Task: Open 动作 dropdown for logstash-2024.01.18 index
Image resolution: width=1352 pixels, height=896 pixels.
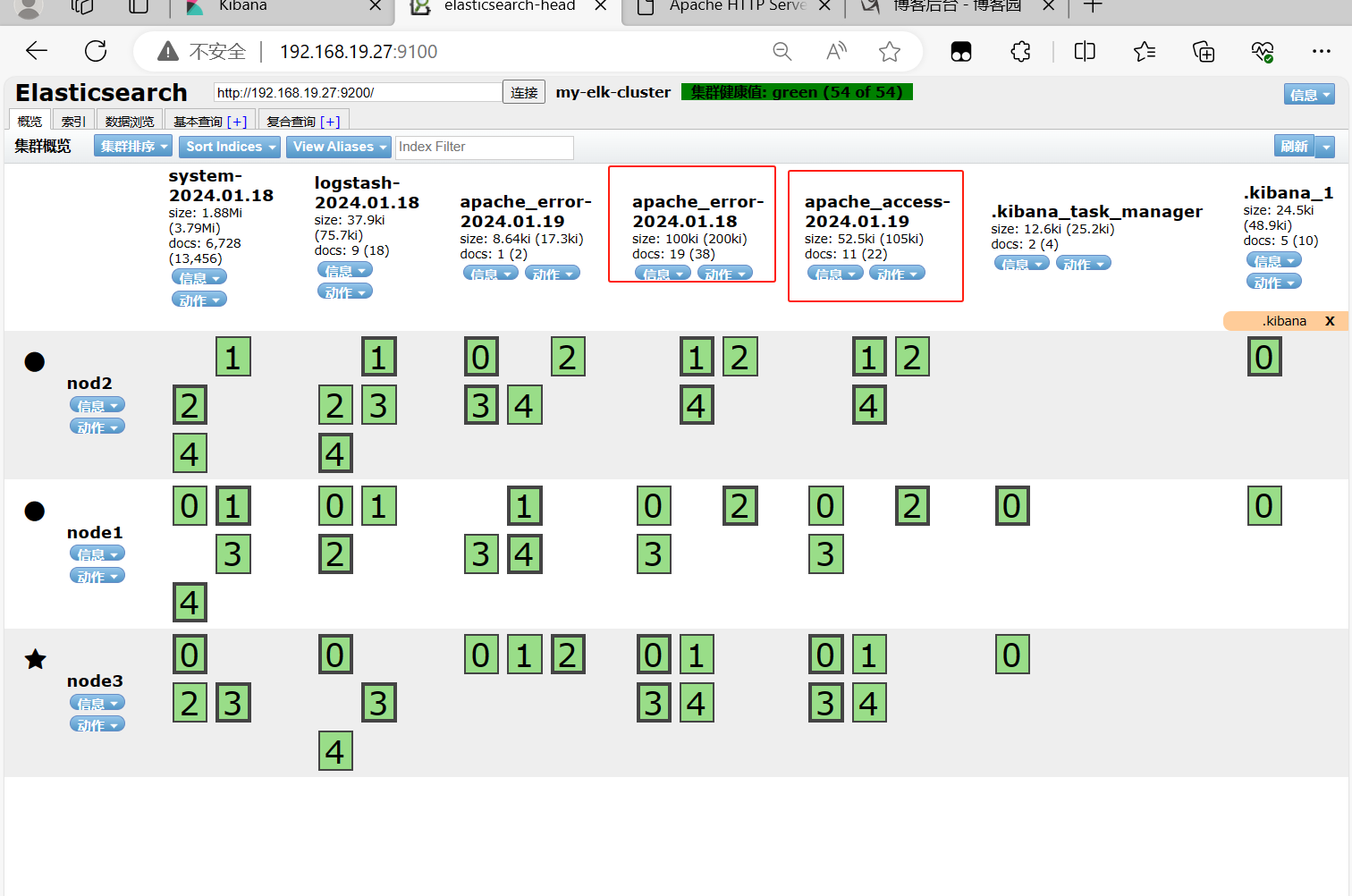Action: [345, 292]
